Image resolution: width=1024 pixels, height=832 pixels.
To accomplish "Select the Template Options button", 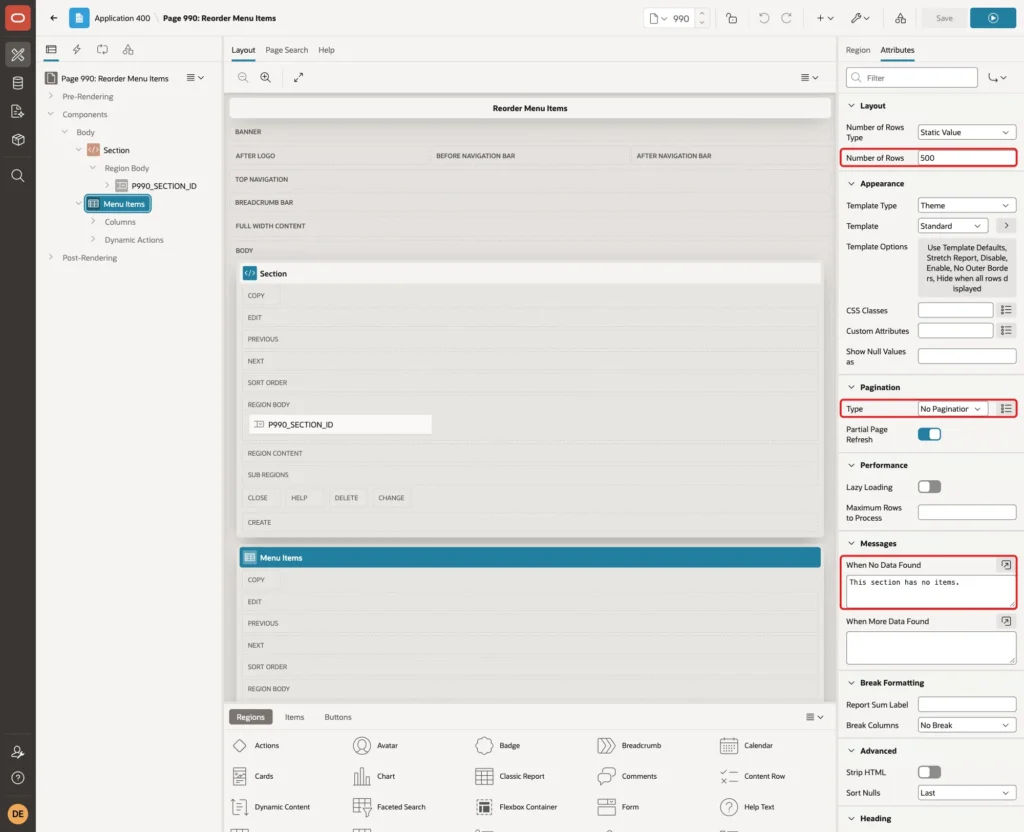I will [x=967, y=268].
